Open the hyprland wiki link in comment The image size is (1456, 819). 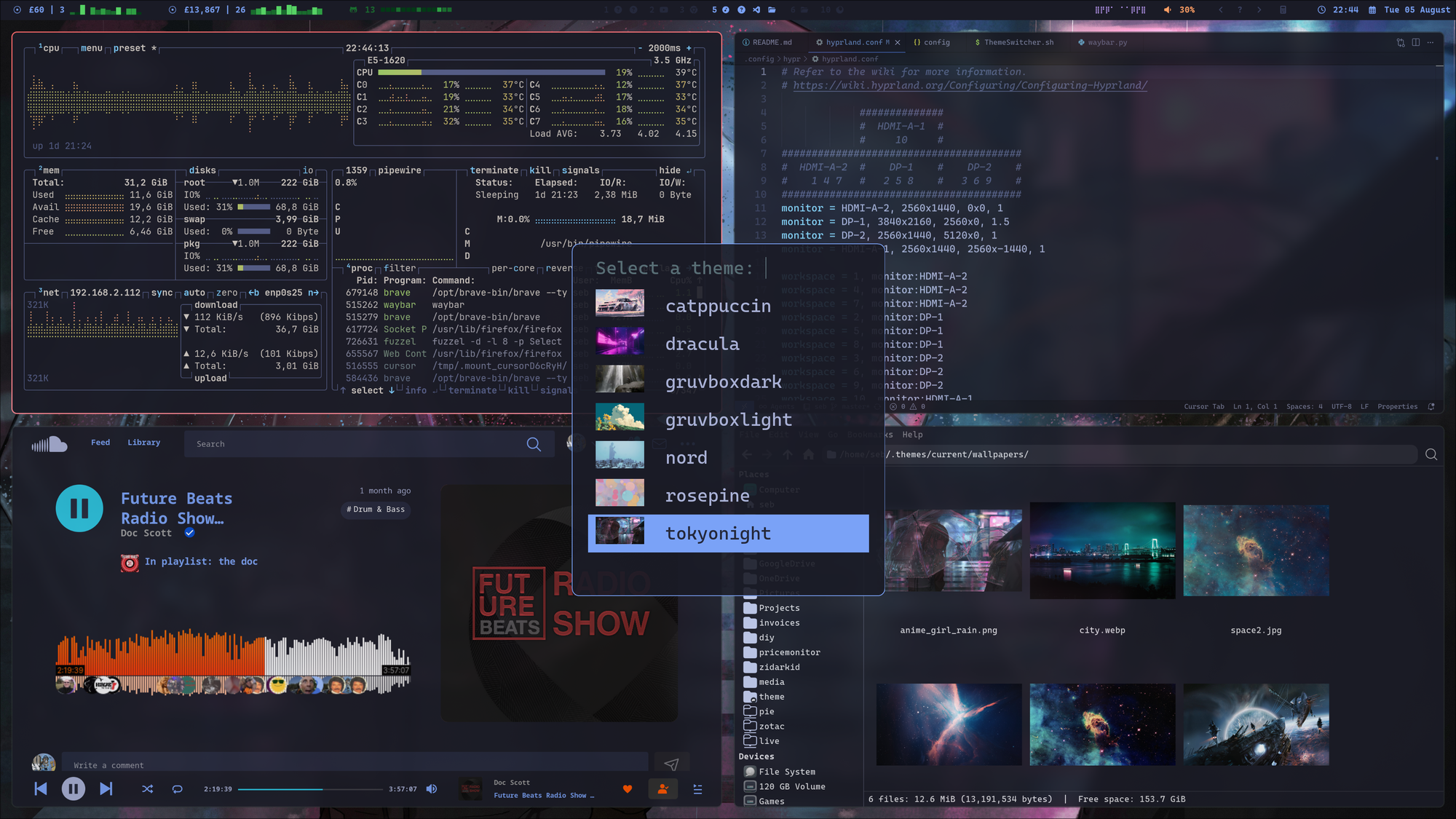[x=970, y=85]
